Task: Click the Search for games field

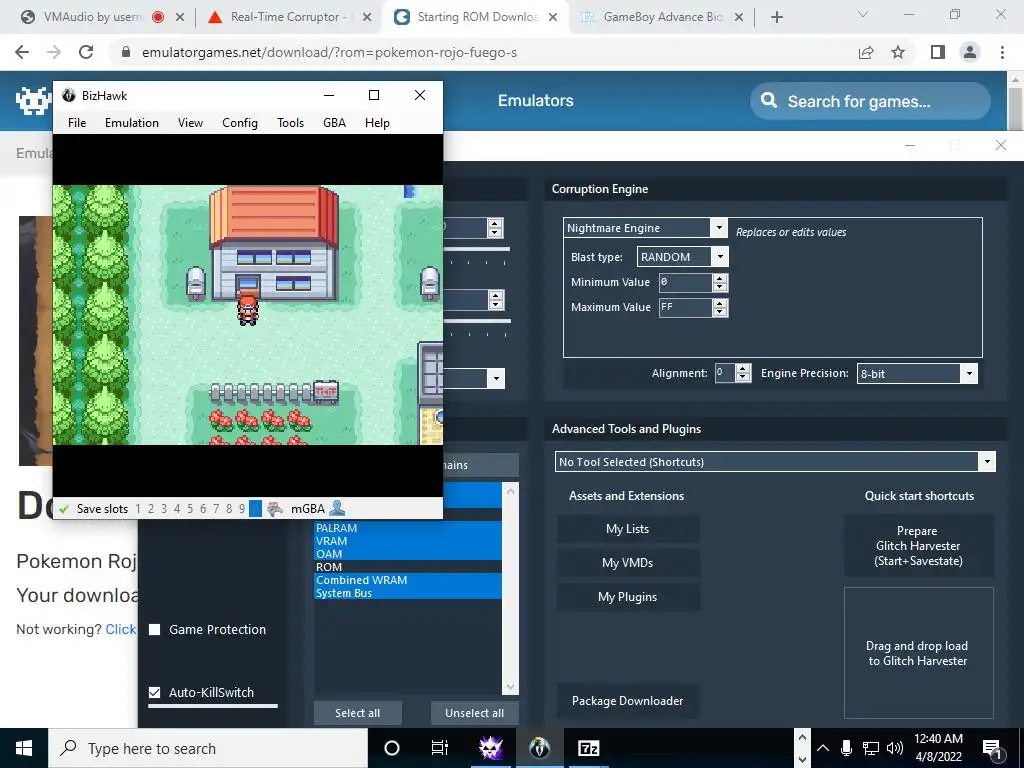Action: [870, 101]
